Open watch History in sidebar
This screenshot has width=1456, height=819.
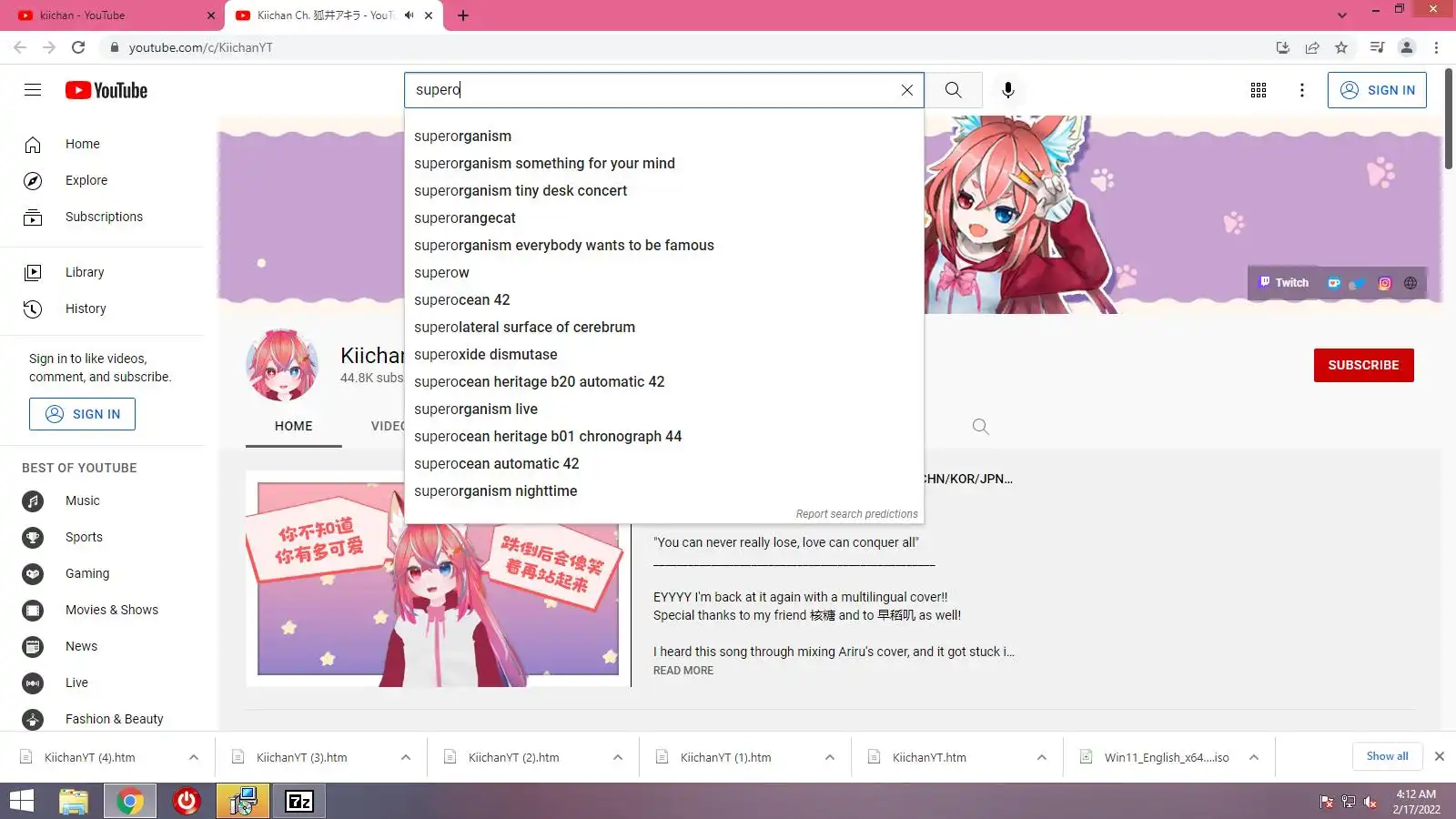pyautogui.click(x=102, y=308)
